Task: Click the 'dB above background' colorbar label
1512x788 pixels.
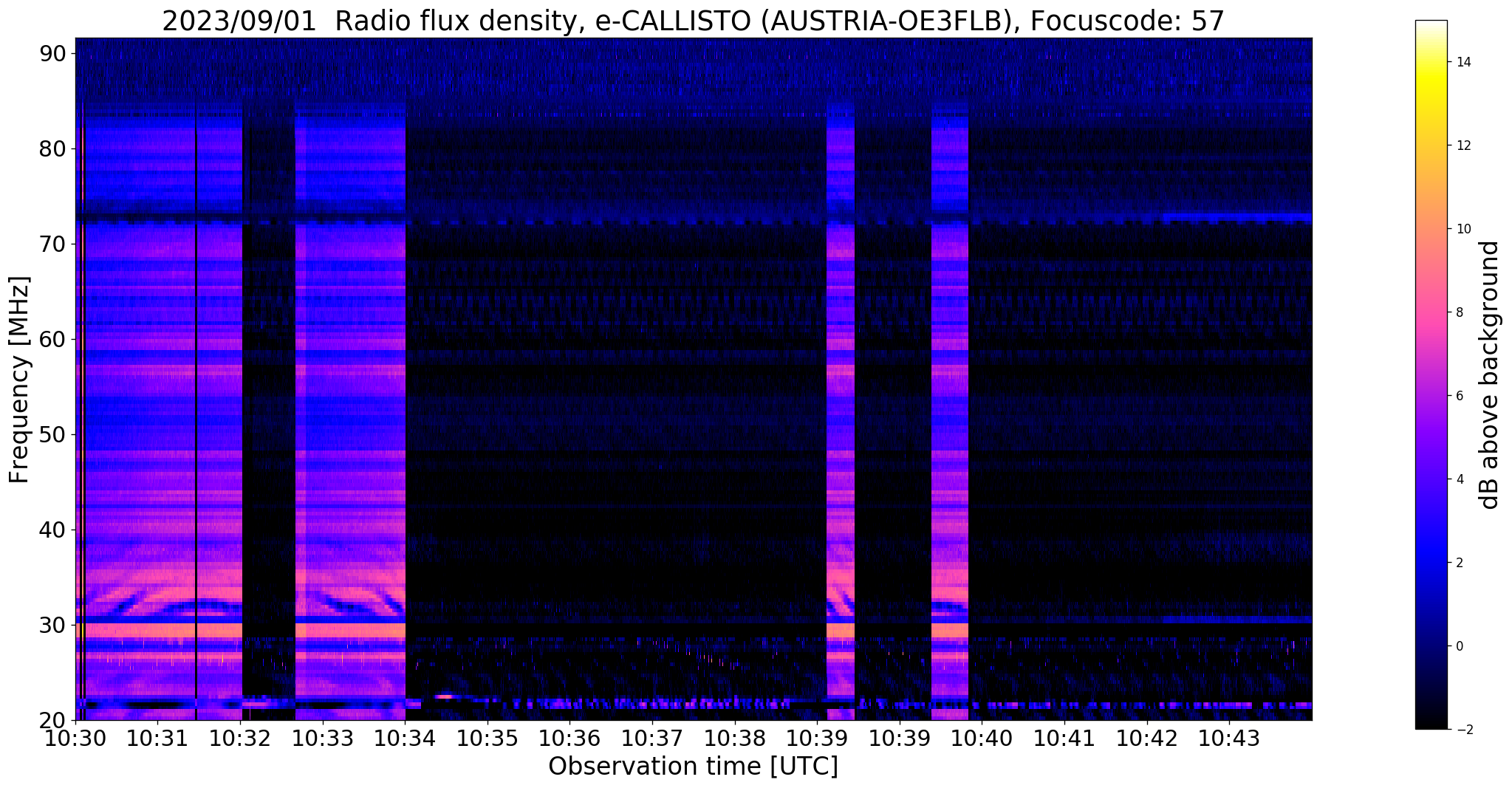Action: (1490, 374)
